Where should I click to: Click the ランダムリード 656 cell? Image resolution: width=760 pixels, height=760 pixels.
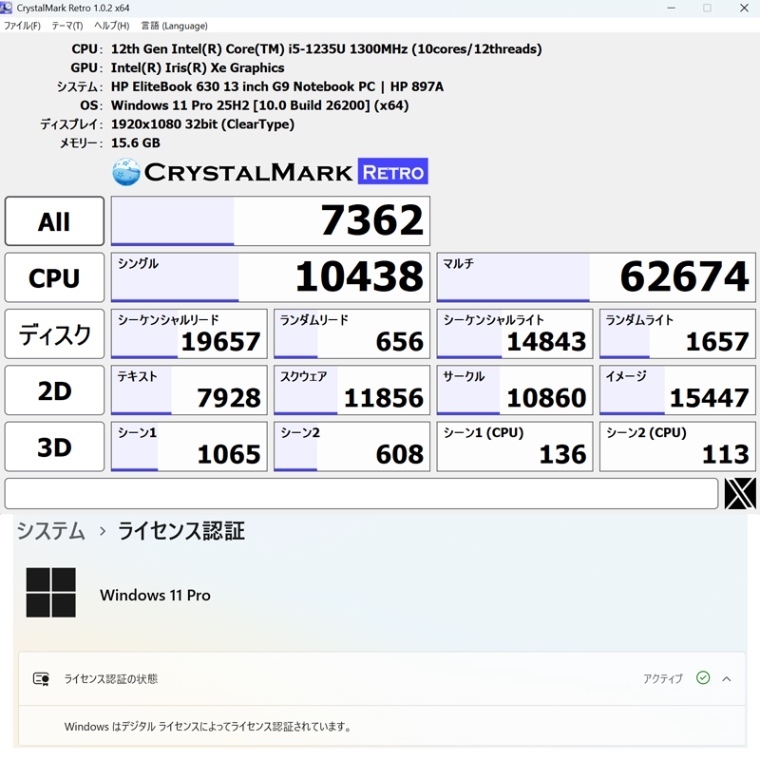click(x=352, y=334)
